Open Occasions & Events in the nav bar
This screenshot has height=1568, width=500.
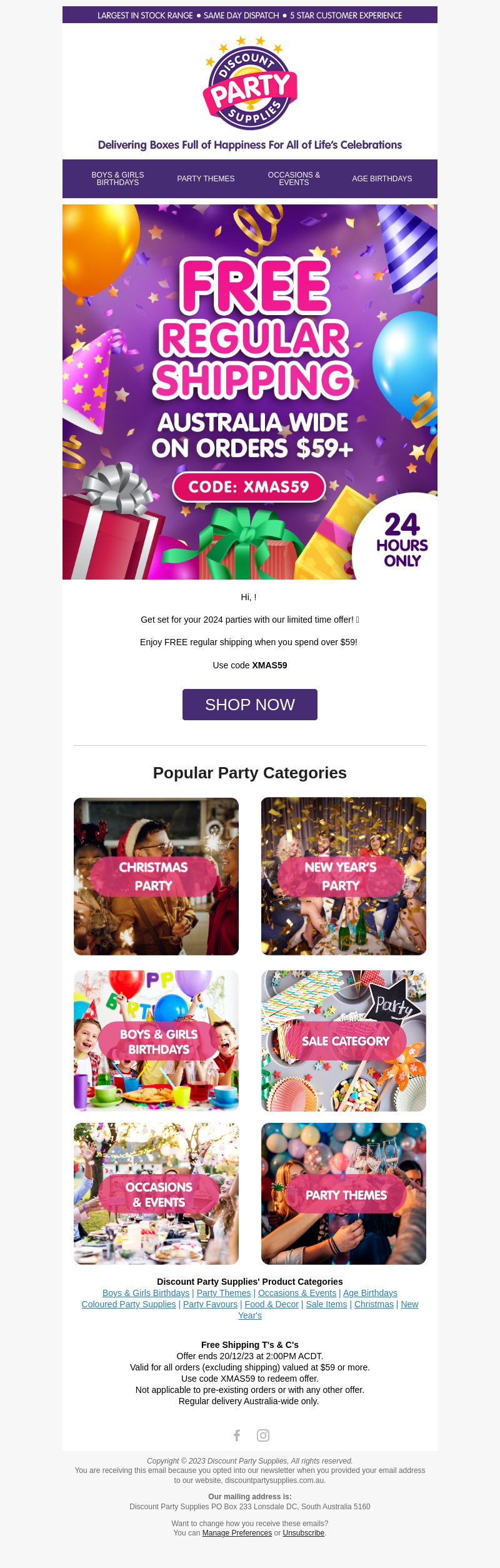click(x=294, y=179)
